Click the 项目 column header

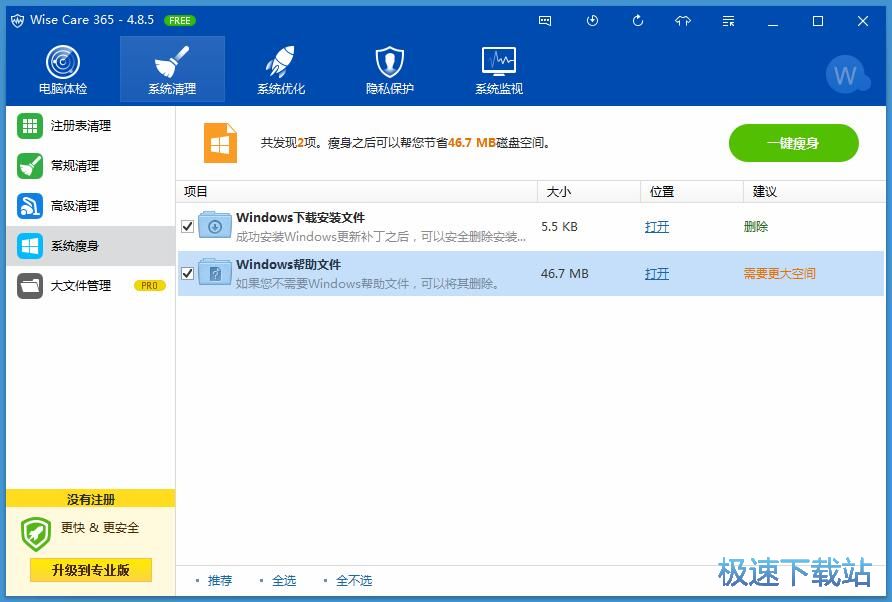[357, 192]
